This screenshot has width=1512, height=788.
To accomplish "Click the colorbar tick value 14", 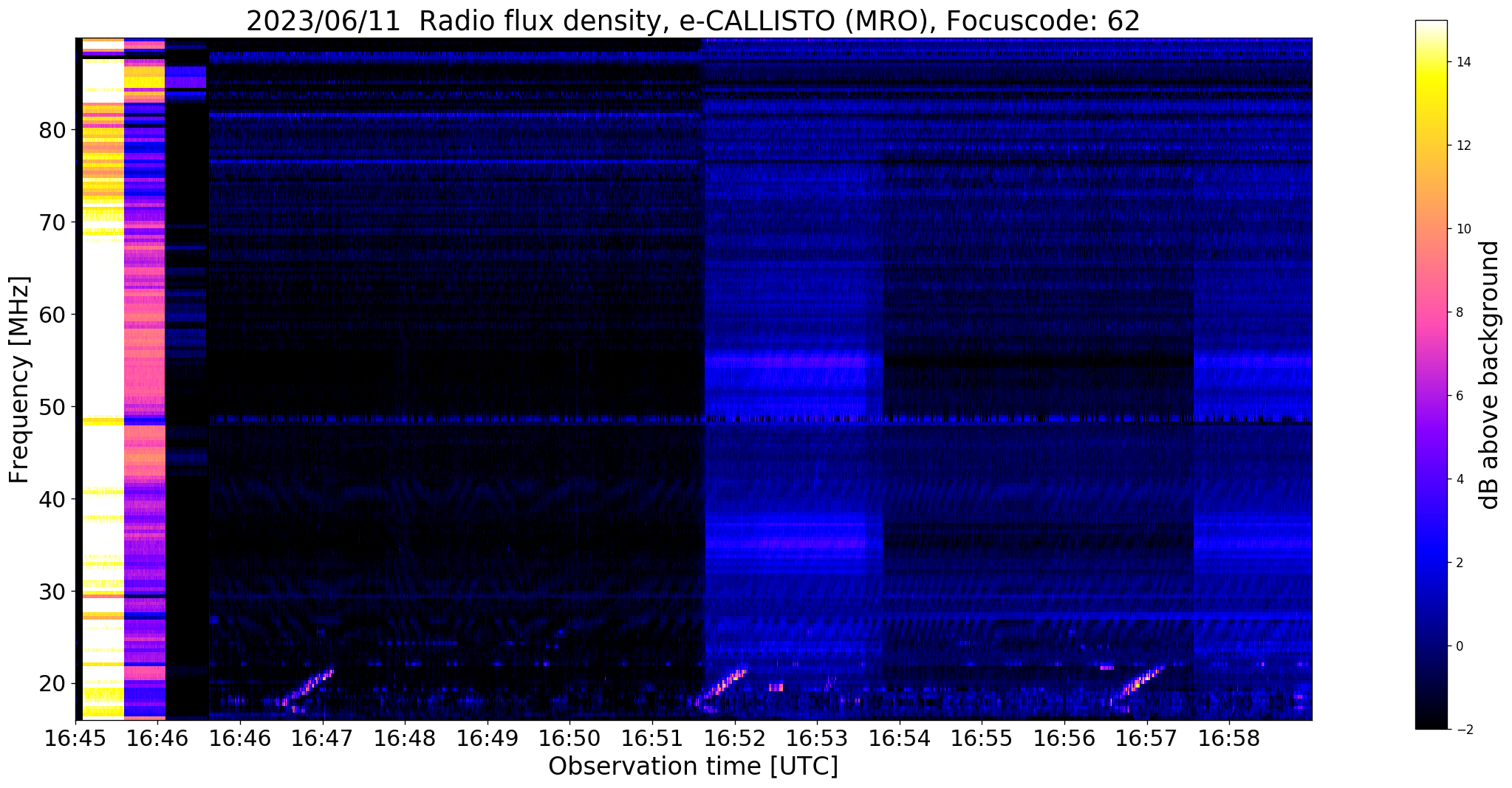I will (1463, 62).
